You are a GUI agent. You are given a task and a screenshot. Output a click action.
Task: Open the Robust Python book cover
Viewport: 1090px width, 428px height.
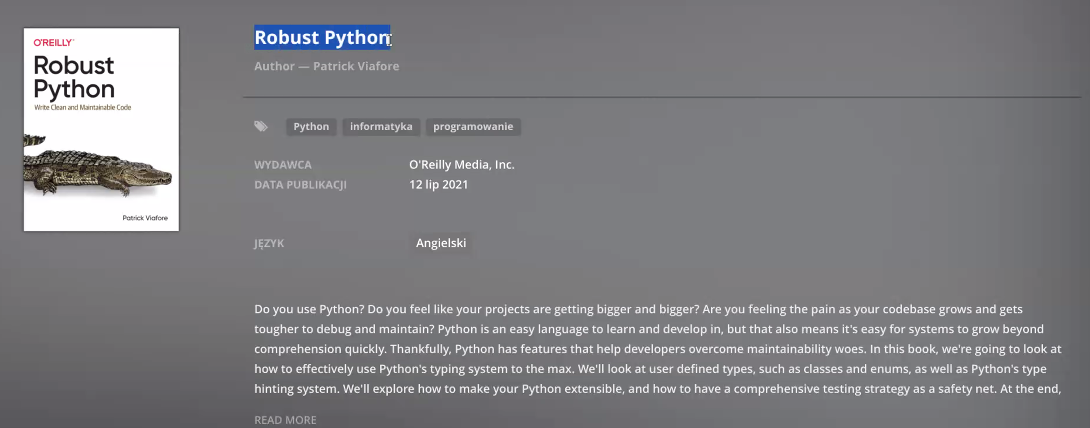point(101,129)
